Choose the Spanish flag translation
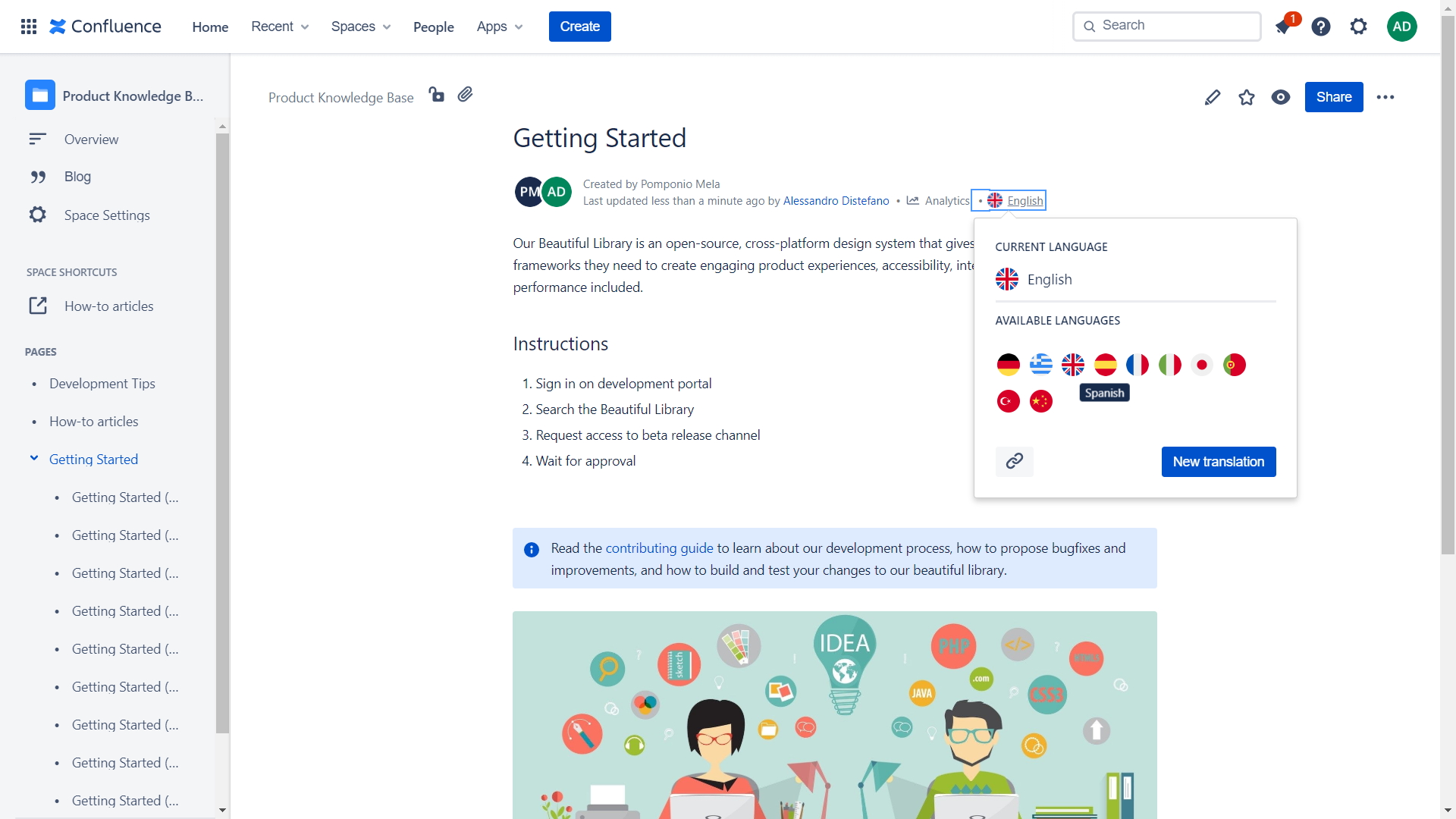 (x=1105, y=365)
